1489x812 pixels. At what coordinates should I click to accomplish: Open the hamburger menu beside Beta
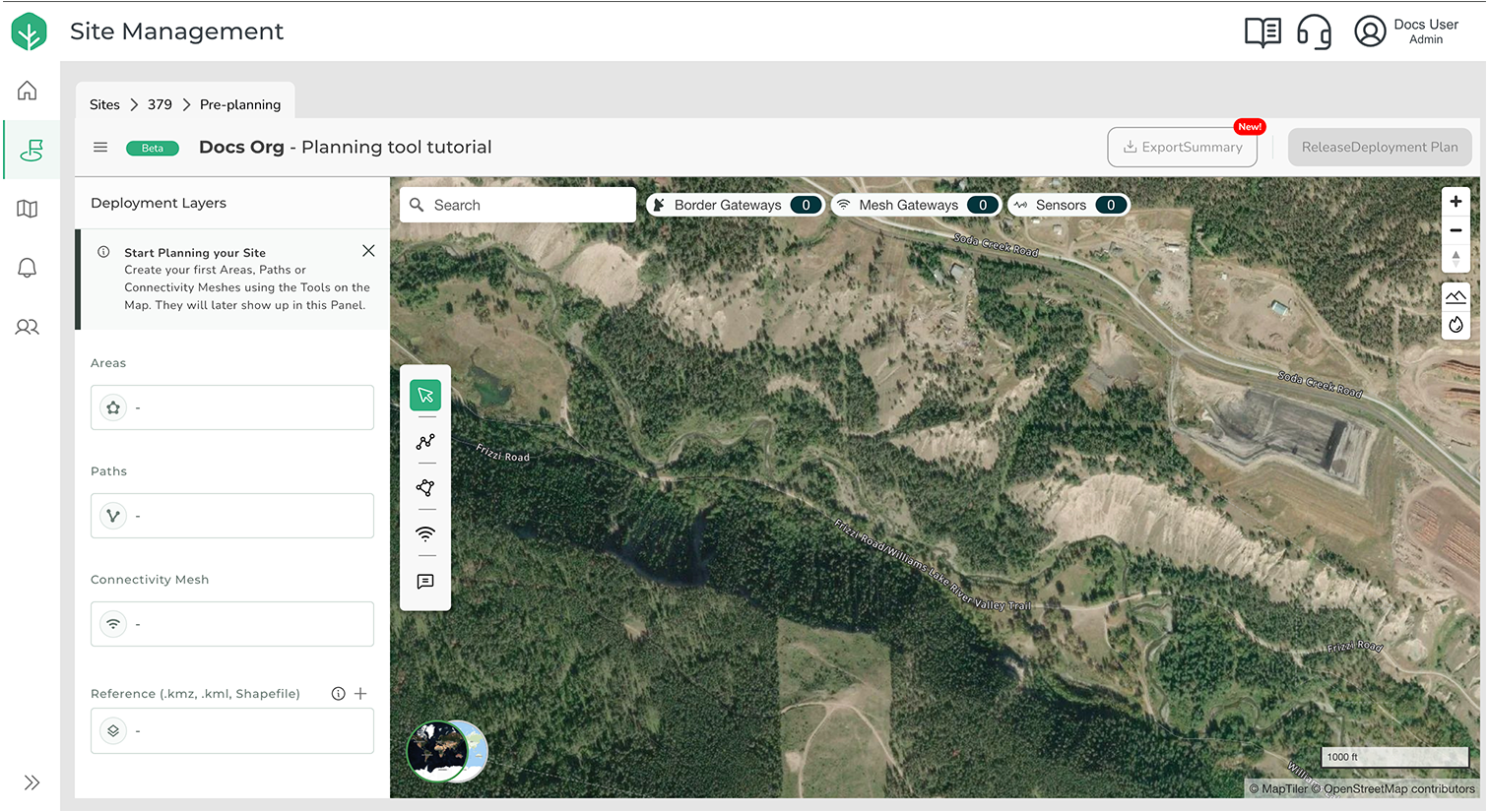100,148
